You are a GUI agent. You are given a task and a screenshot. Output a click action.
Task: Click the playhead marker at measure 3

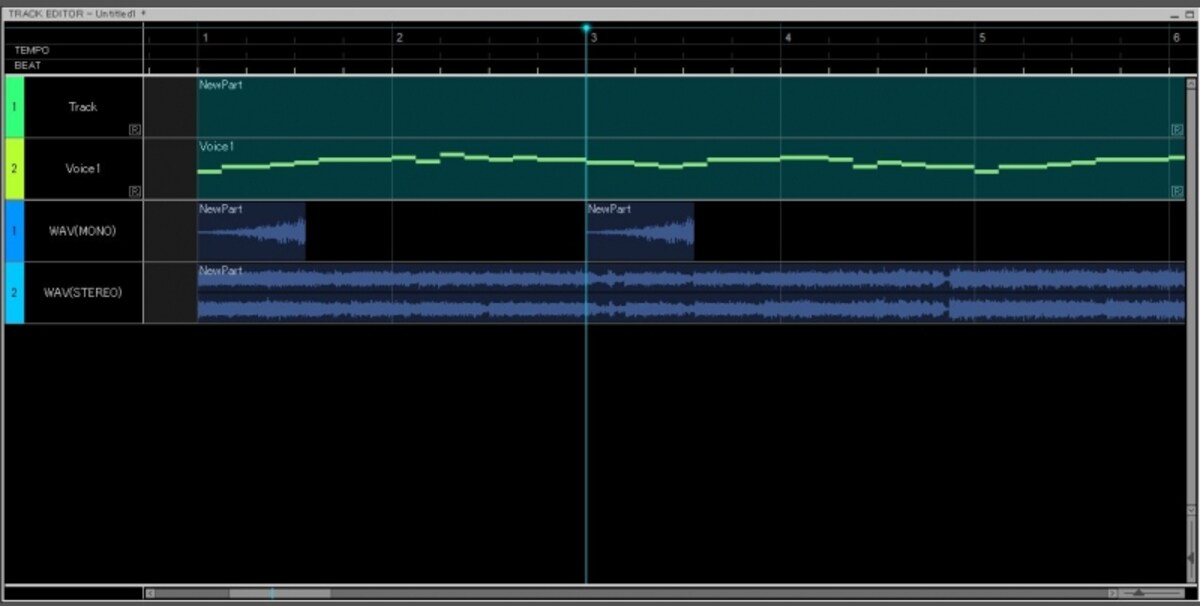pyautogui.click(x=586, y=28)
